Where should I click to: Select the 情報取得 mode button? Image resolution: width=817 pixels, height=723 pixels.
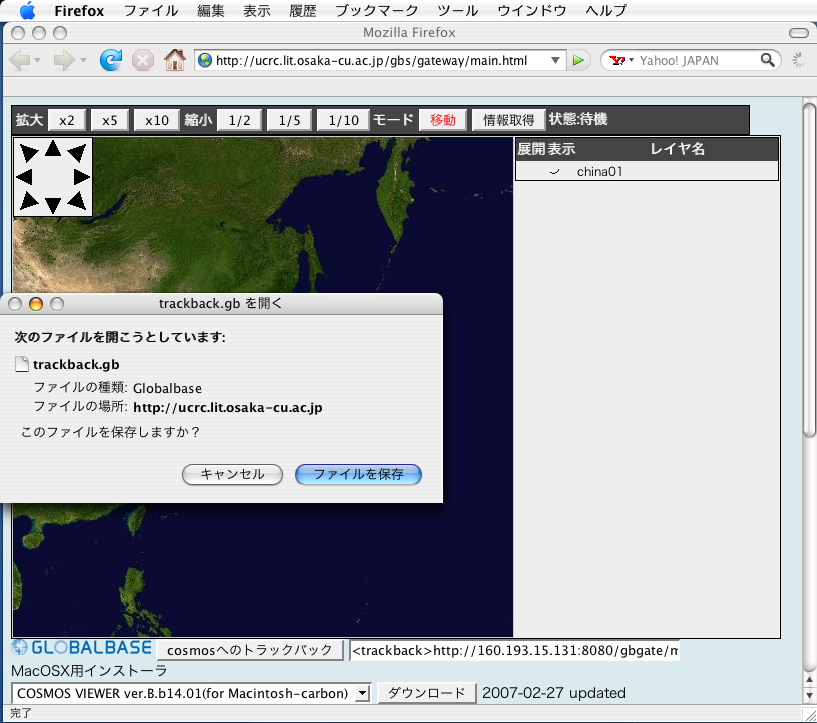click(509, 120)
